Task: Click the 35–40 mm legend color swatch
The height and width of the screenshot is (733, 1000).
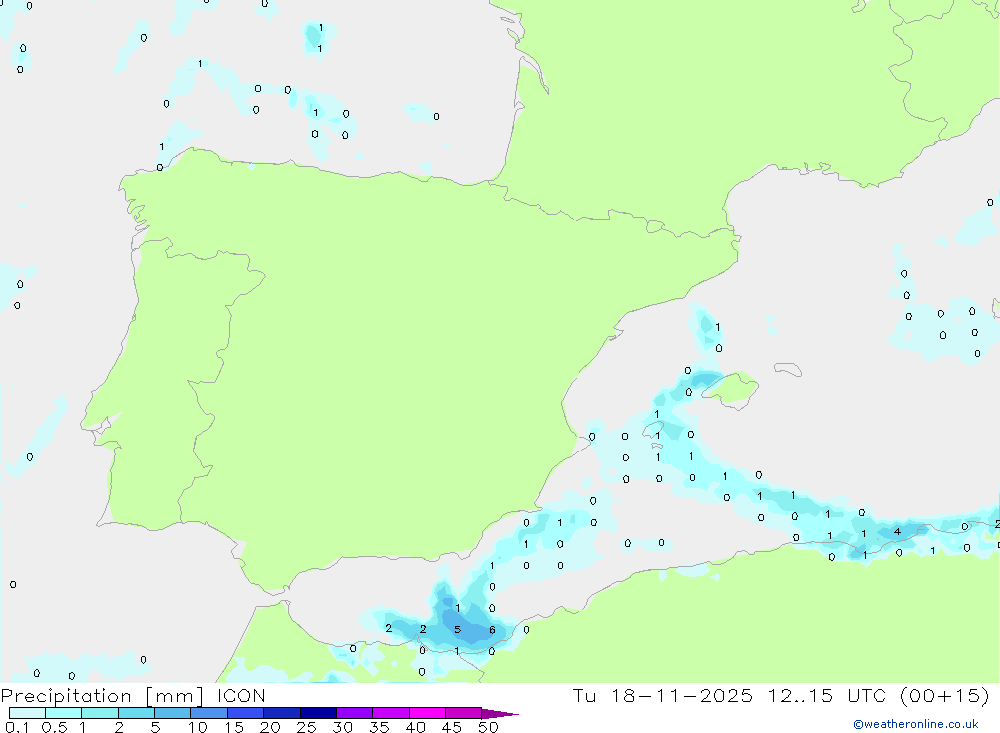Action: pos(391,713)
